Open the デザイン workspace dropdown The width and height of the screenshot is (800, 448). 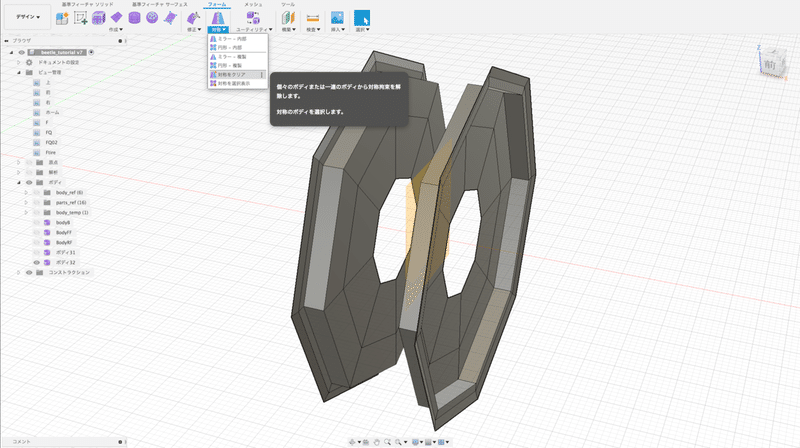pos(28,17)
